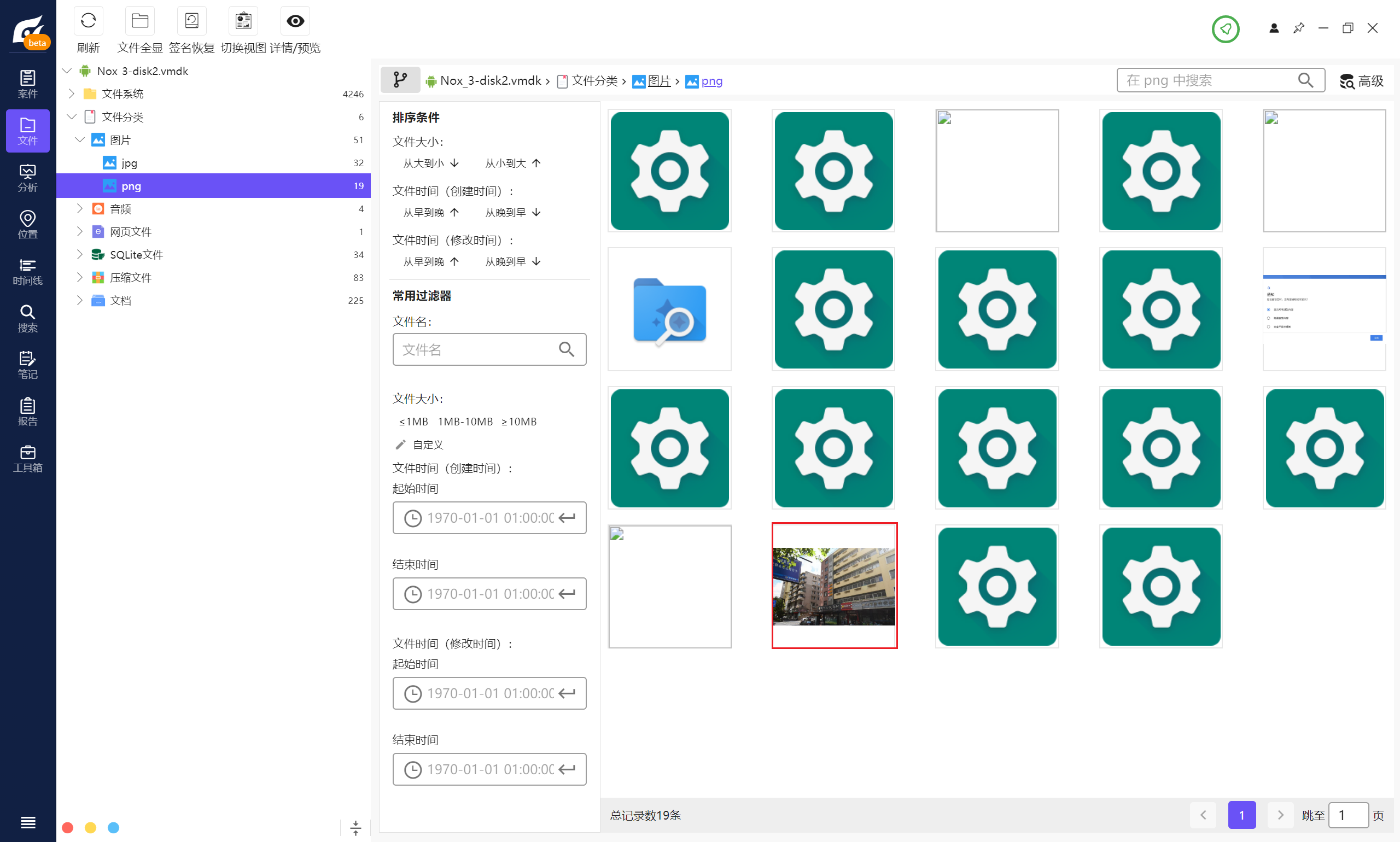Select the jpg tree item

pos(213,163)
